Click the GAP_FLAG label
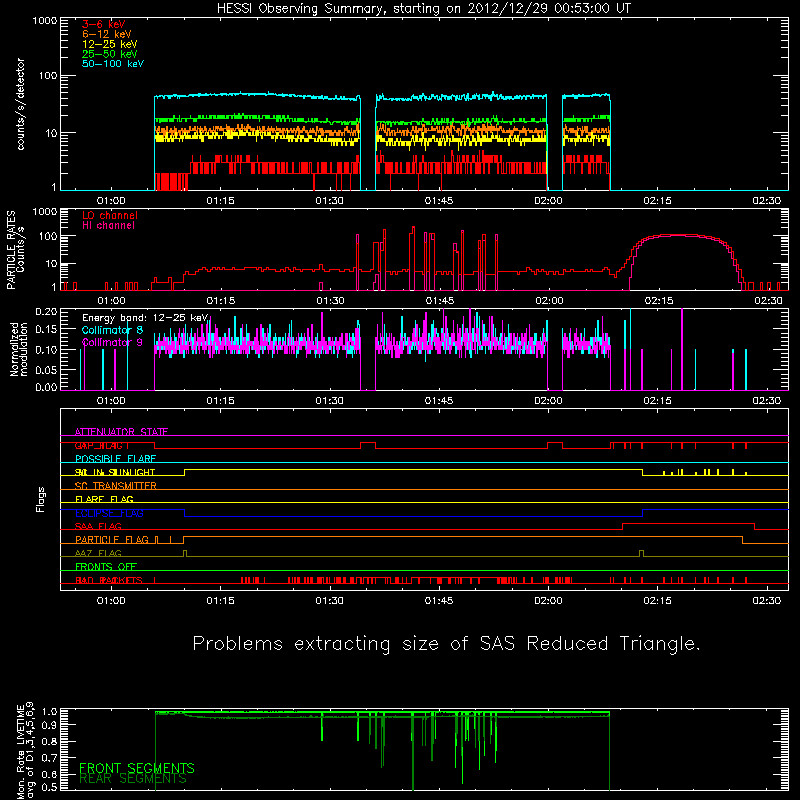Image resolution: width=800 pixels, height=800 pixels. click(x=102, y=445)
